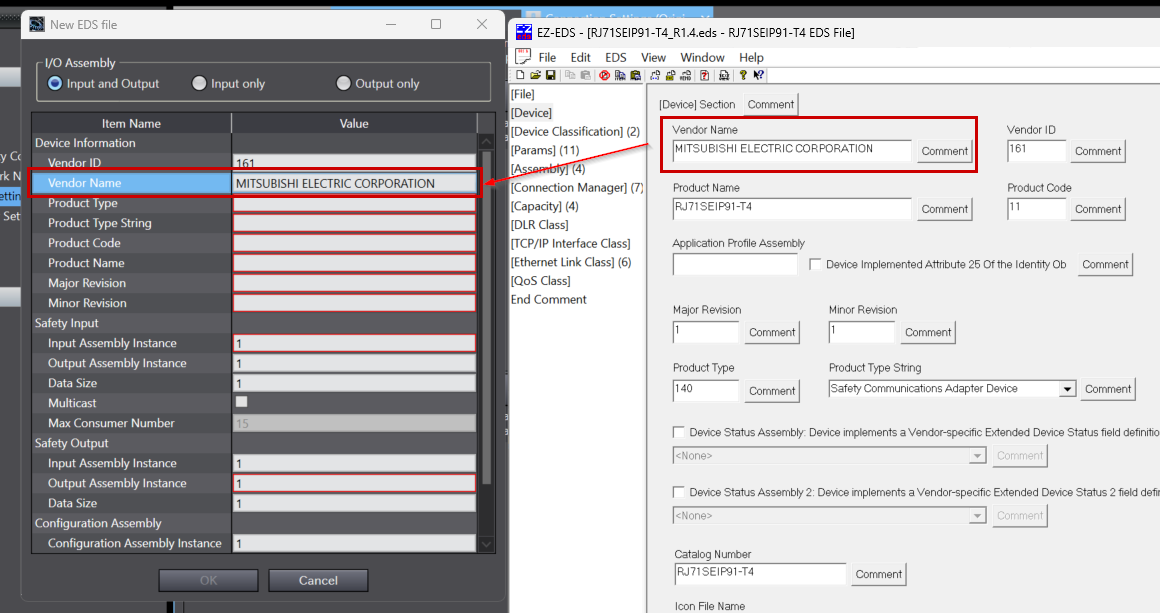
Task: Select [Params] (11) tree entry
Action: pyautogui.click(x=545, y=150)
